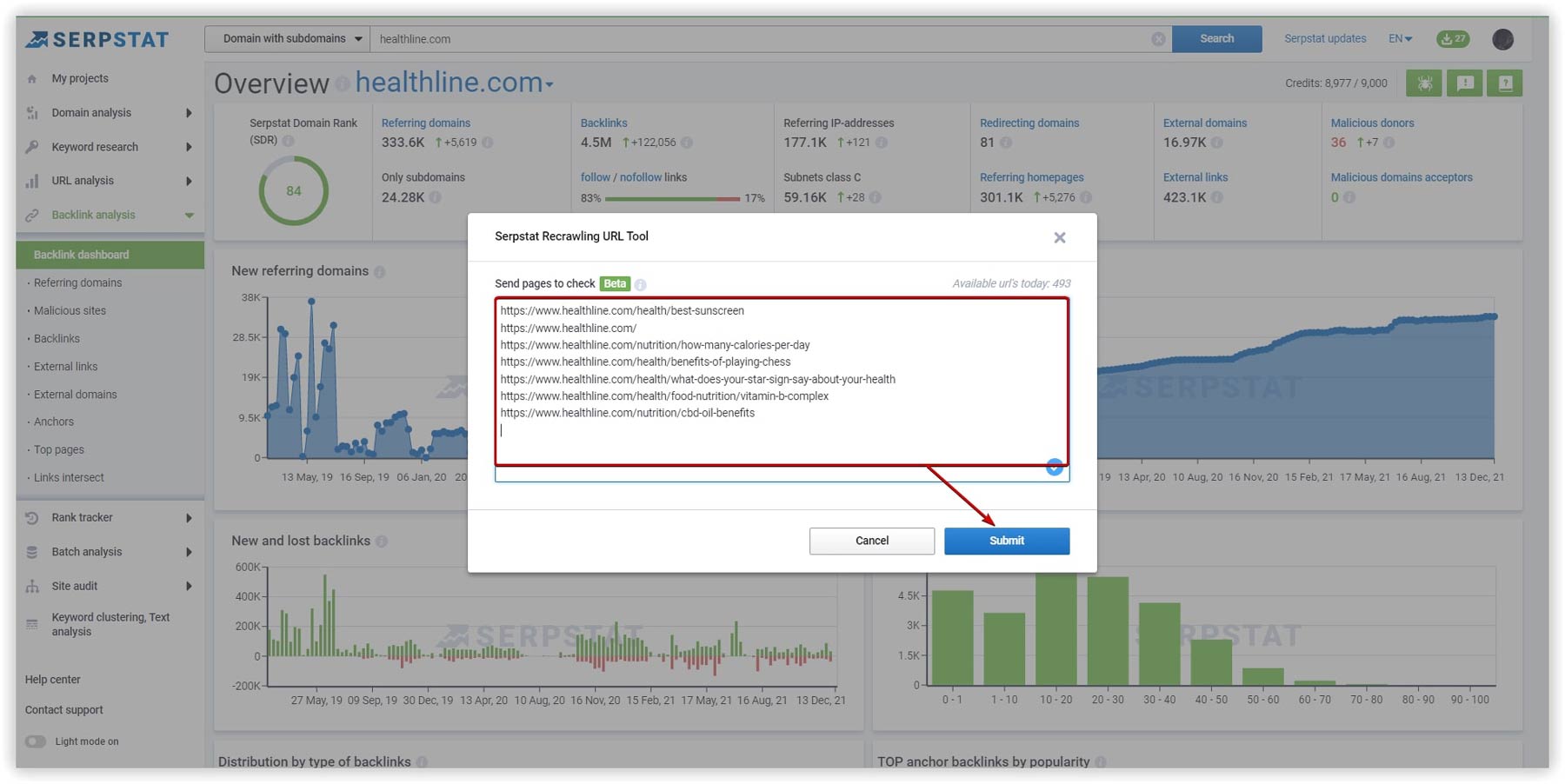This screenshot has height=784, width=1565.
Task: Open Anchors sidebar item
Action: click(54, 422)
